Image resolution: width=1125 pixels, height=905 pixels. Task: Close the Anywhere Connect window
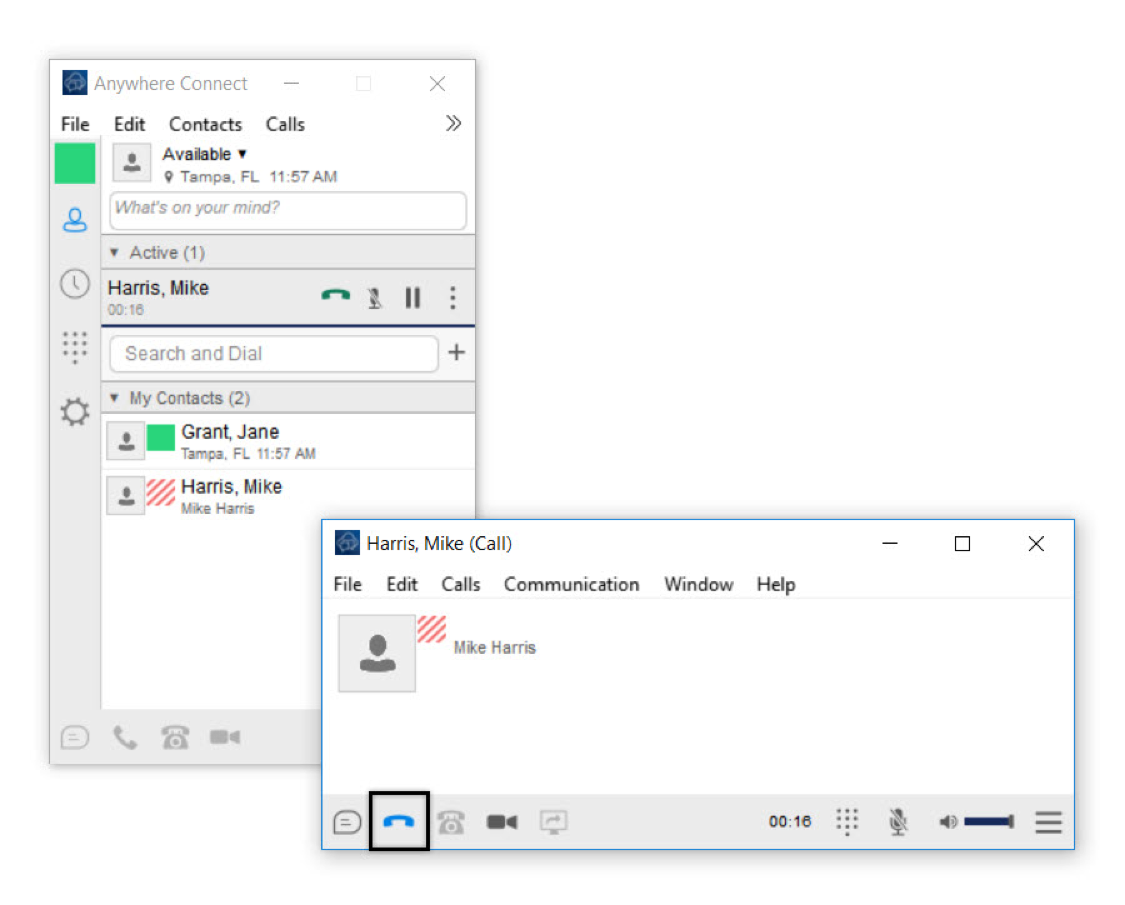click(438, 83)
